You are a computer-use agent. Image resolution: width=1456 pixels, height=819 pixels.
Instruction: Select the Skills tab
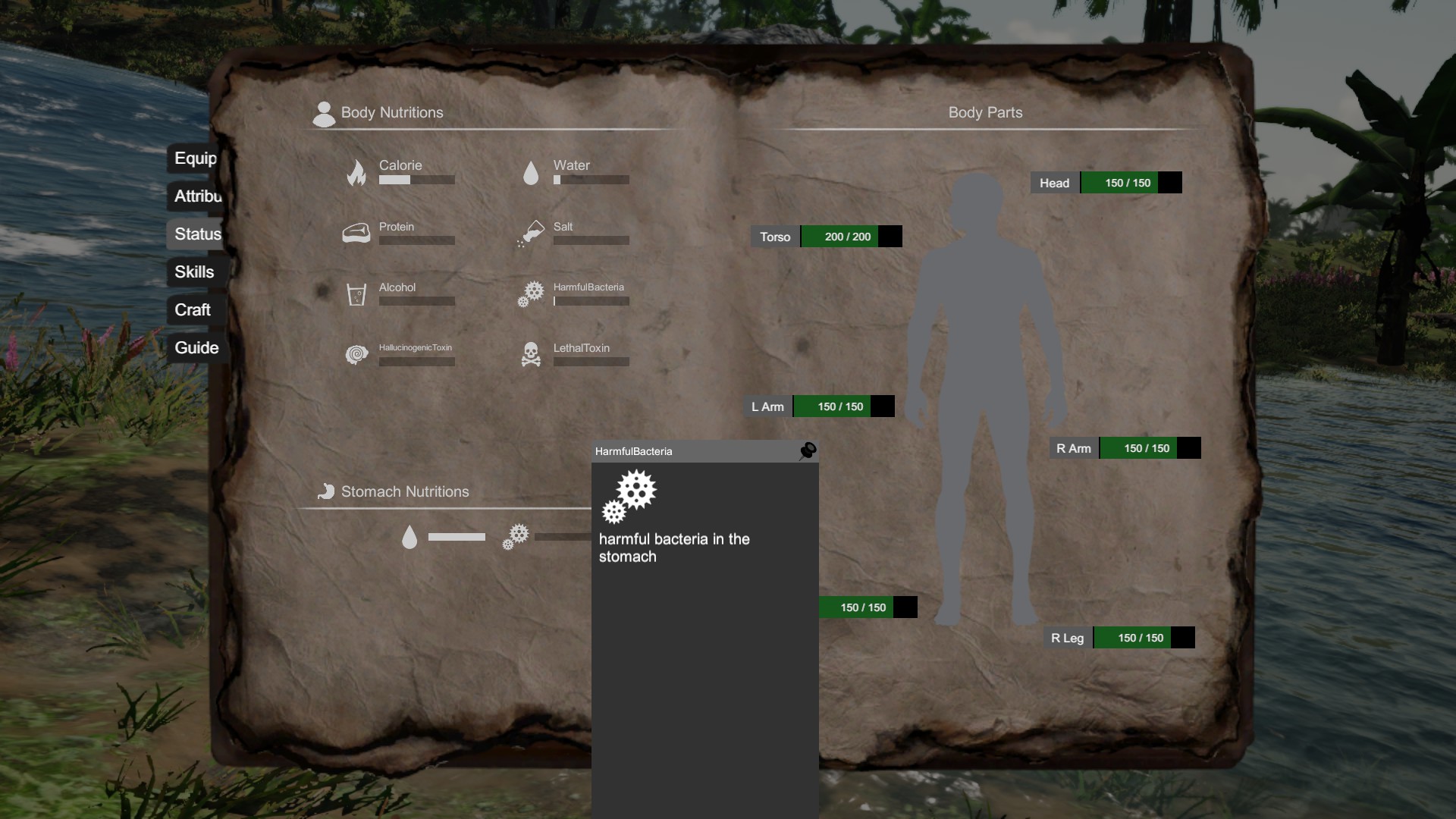194,272
